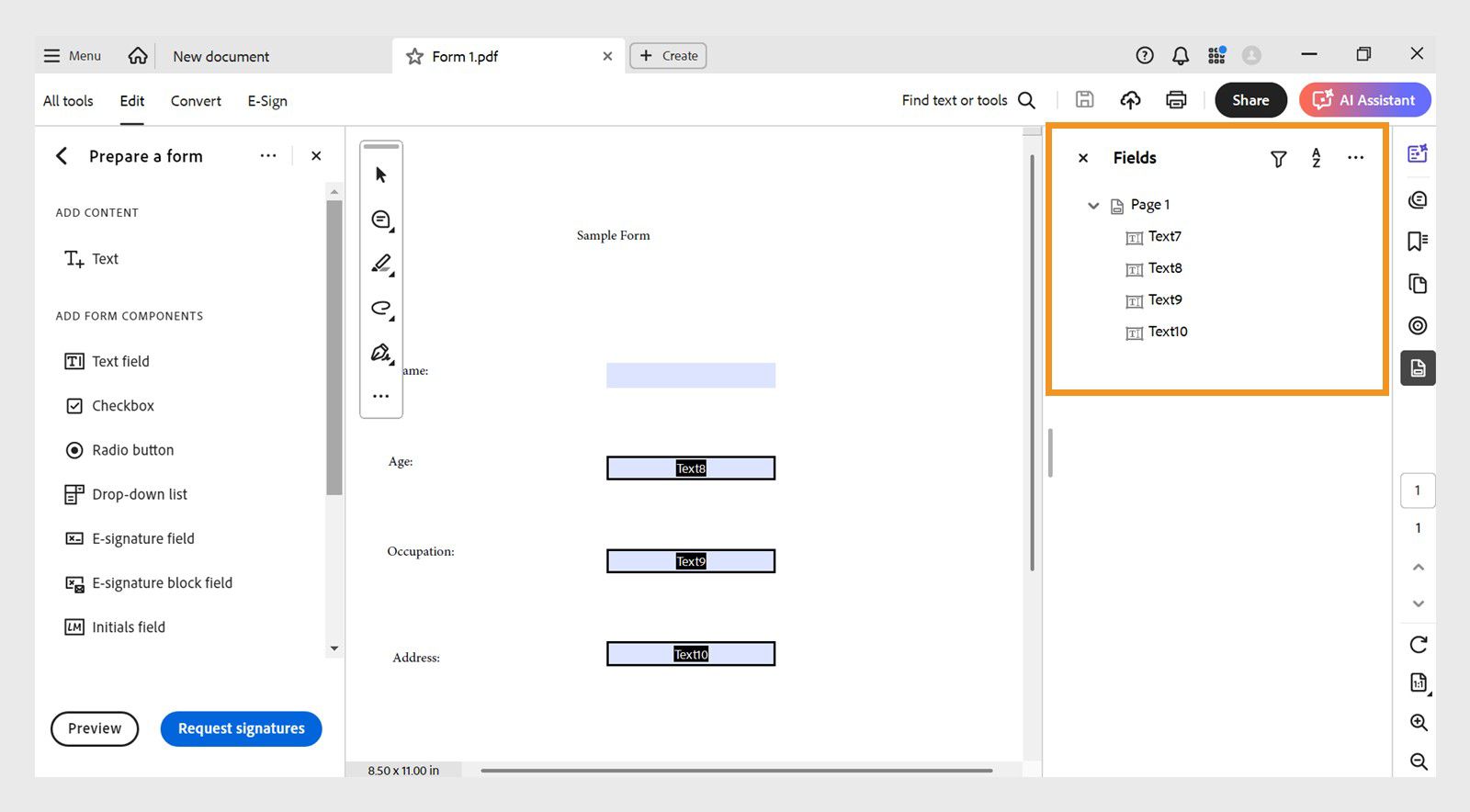The height and width of the screenshot is (812, 1470).
Task: Open the AI summary panel icon
Action: coord(1418,153)
